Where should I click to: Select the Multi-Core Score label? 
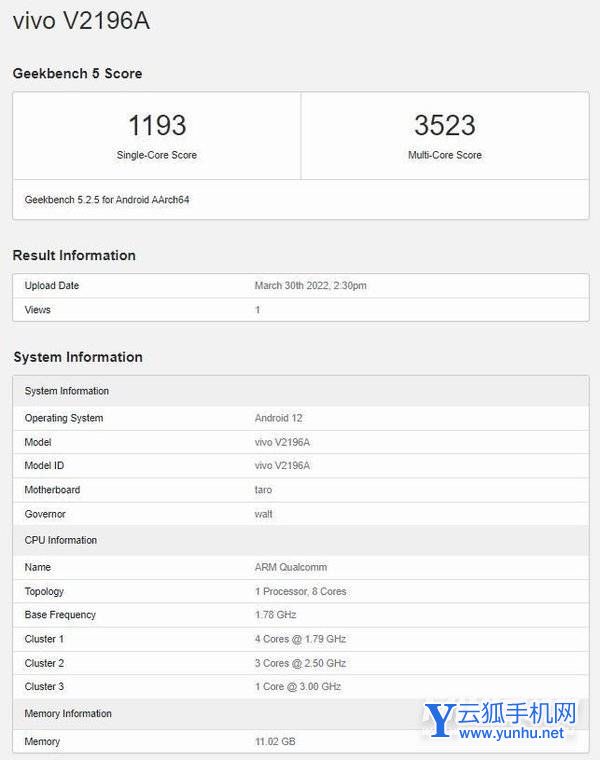pos(445,155)
